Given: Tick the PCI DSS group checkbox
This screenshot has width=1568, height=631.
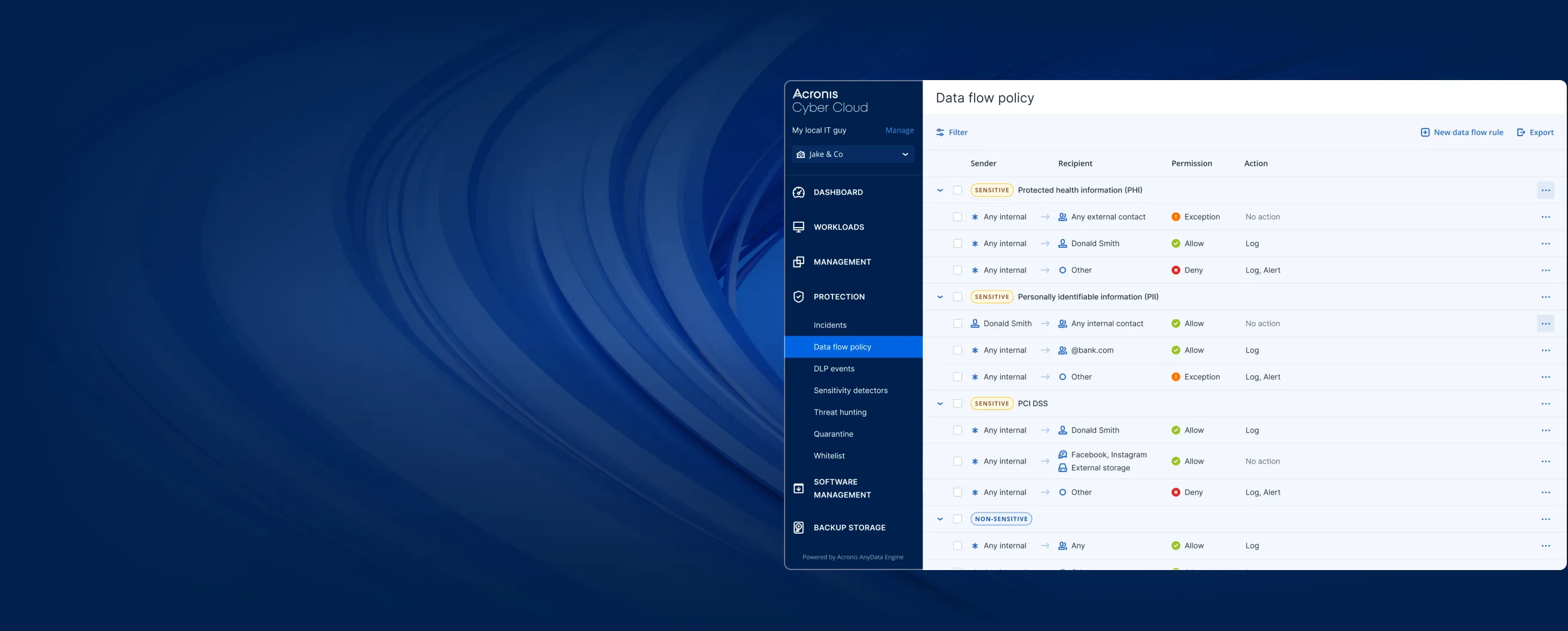Looking at the screenshot, I should click(957, 403).
